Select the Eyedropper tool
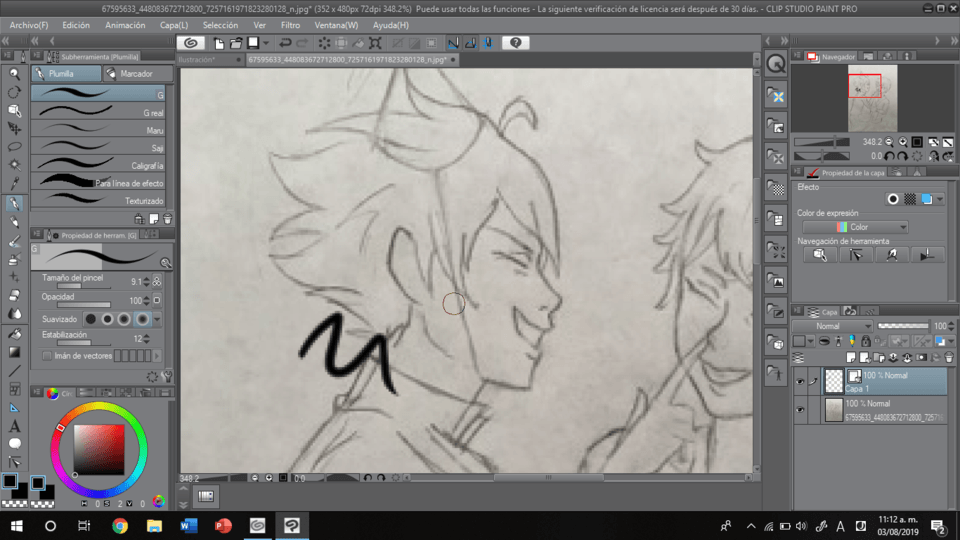Screen dimensions: 960x540 click(x=15, y=183)
